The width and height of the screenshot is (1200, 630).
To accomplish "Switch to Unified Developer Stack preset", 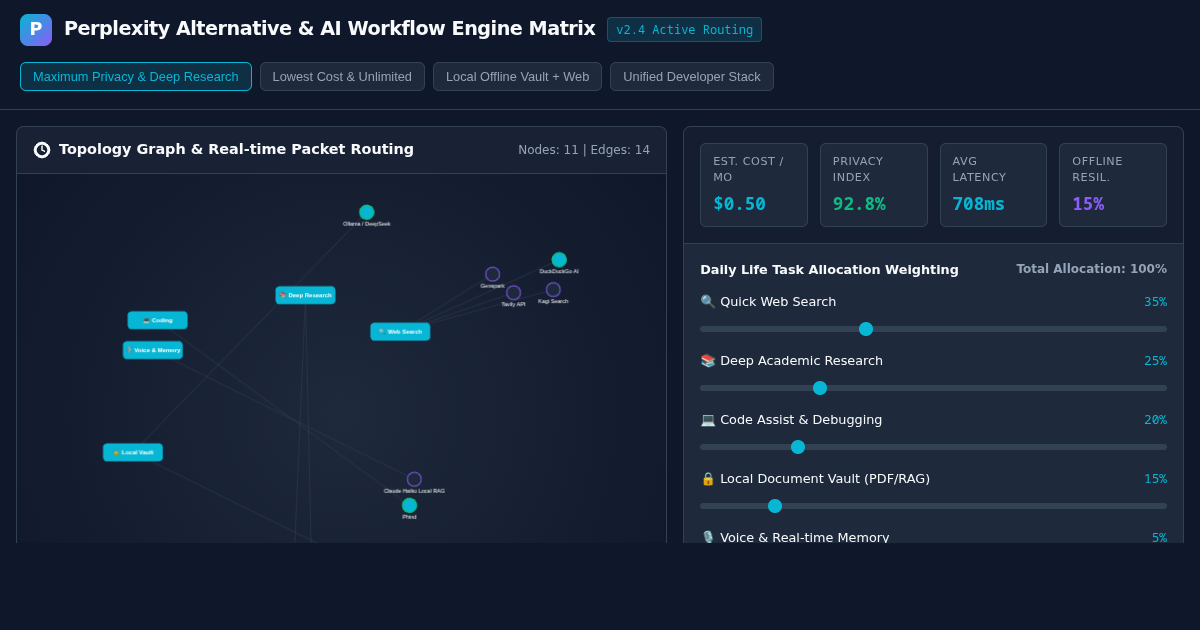I will (x=692, y=77).
